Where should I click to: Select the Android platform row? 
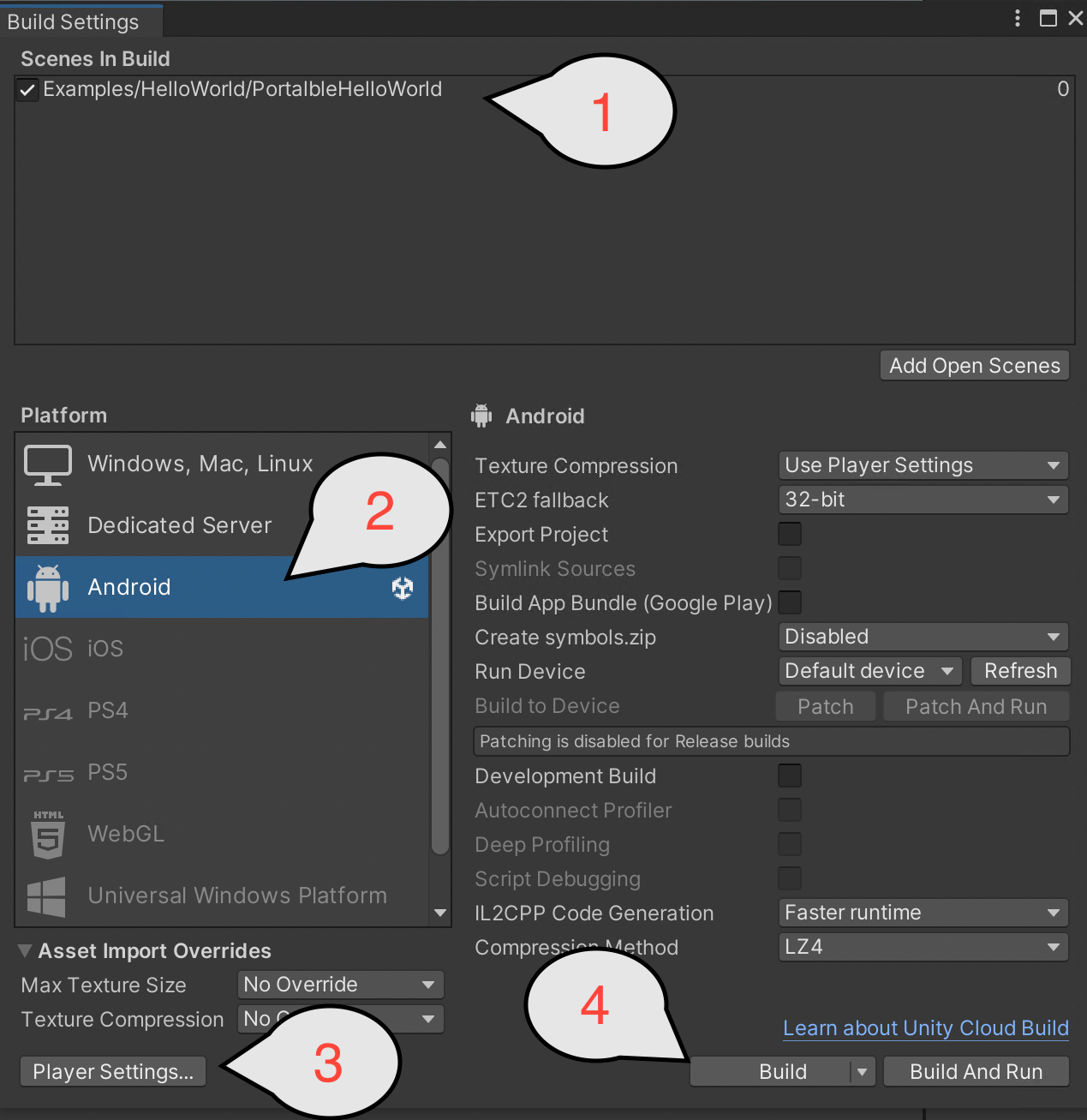221,588
